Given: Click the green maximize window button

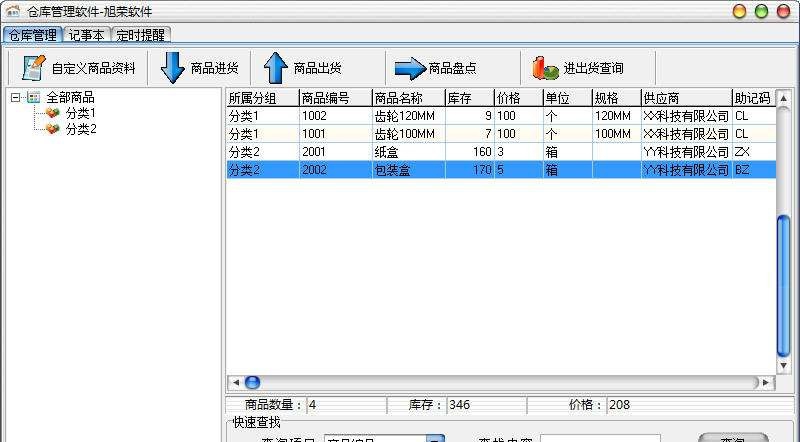Looking at the screenshot, I should (x=761, y=11).
